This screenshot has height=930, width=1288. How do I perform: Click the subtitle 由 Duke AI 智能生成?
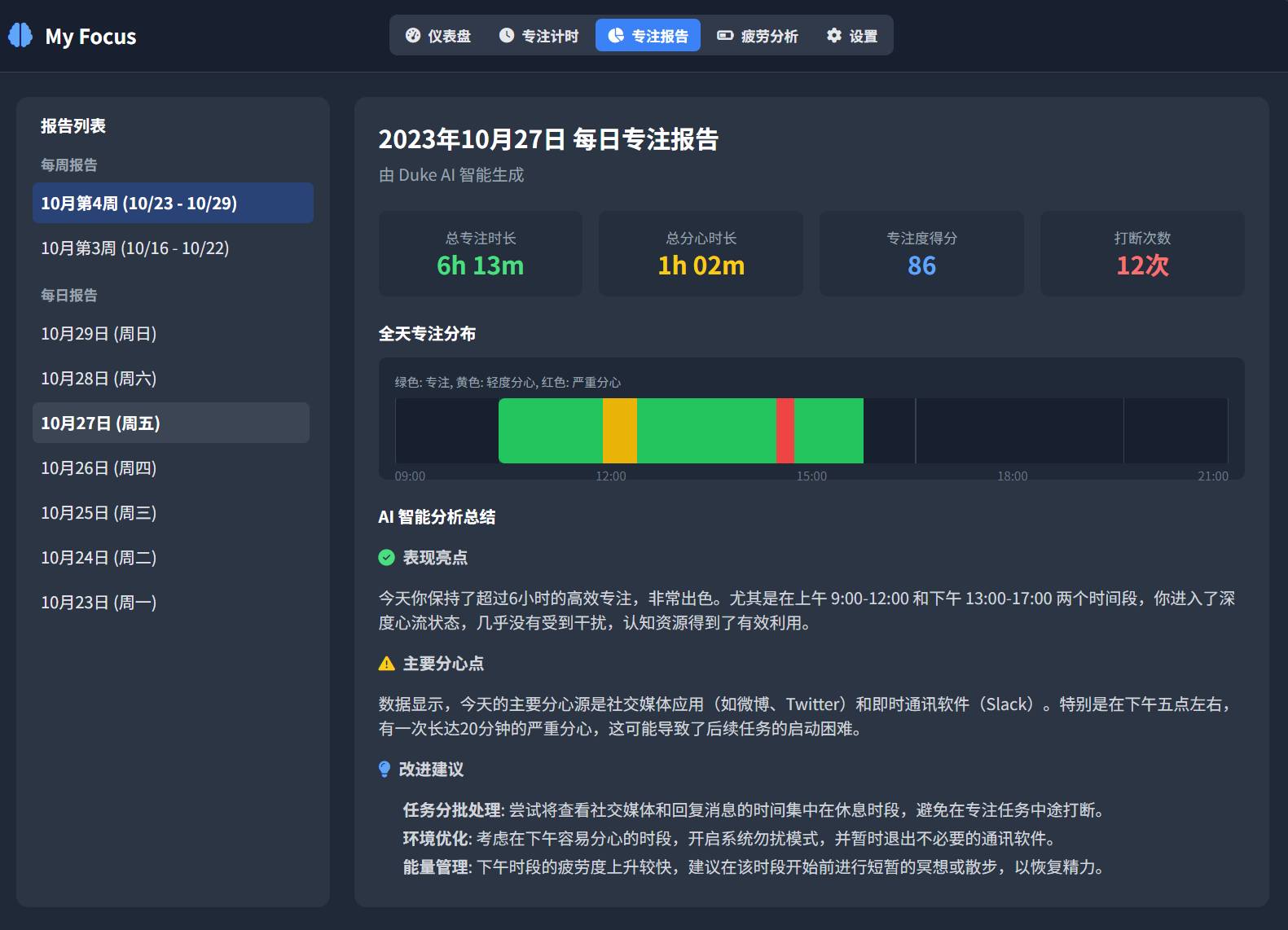point(451,175)
